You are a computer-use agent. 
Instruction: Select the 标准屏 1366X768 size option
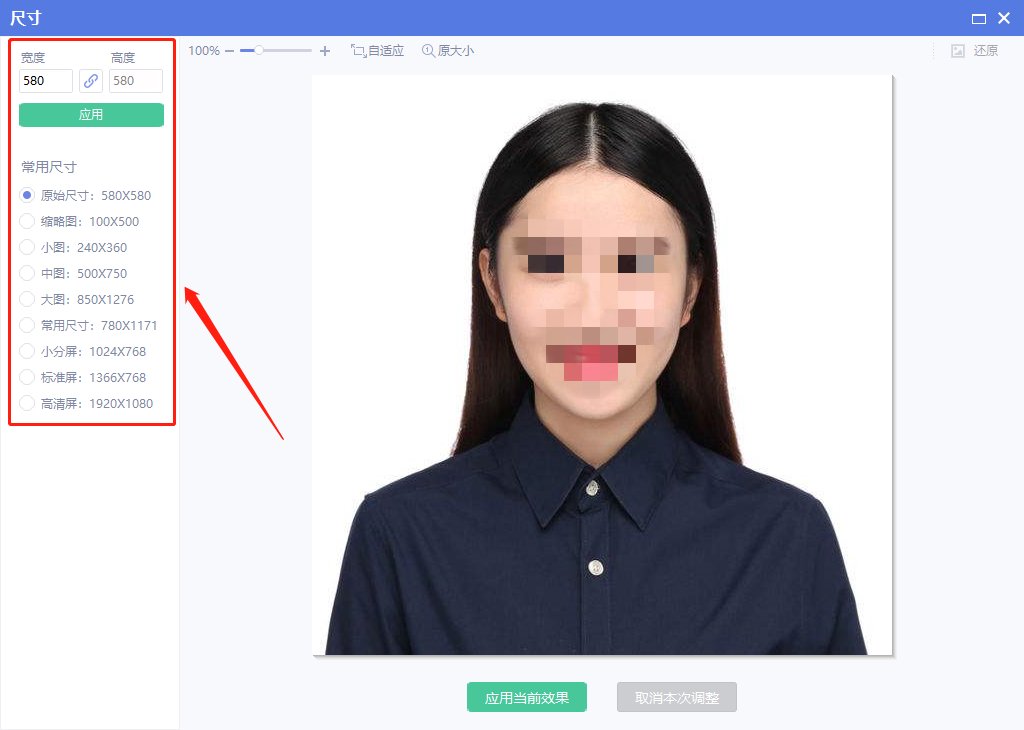click(x=27, y=377)
